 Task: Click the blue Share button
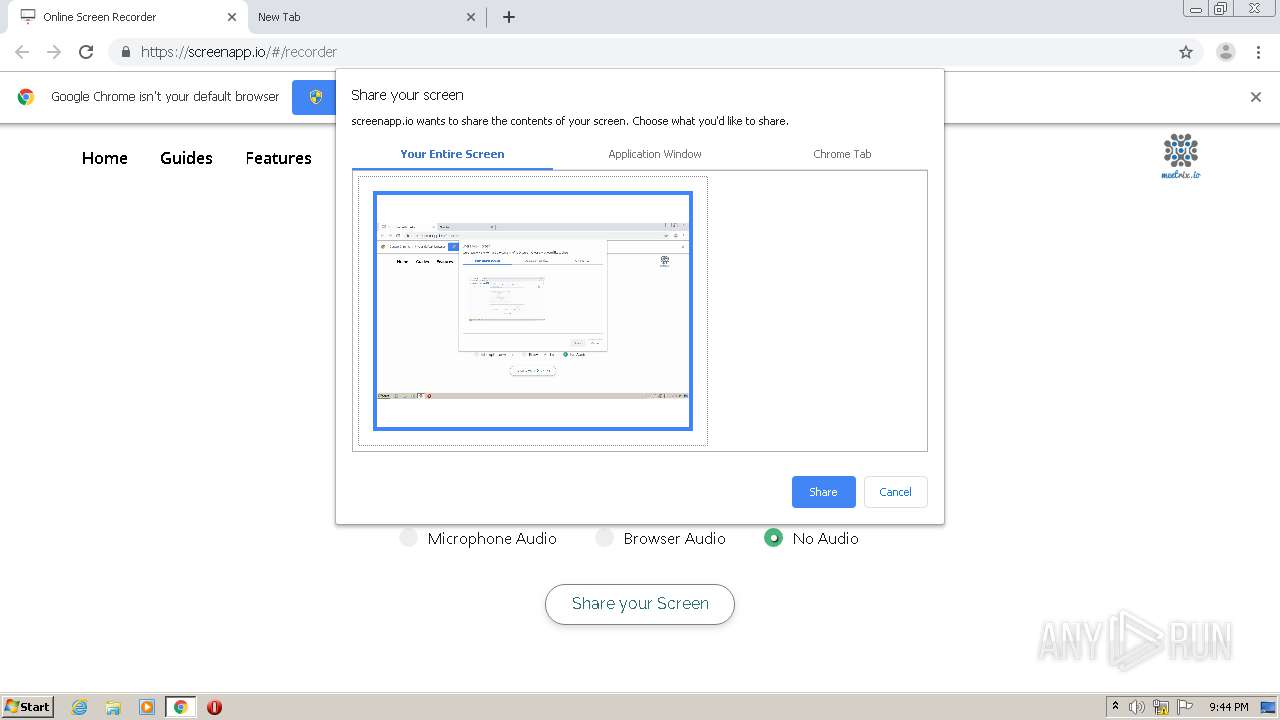[x=824, y=492]
